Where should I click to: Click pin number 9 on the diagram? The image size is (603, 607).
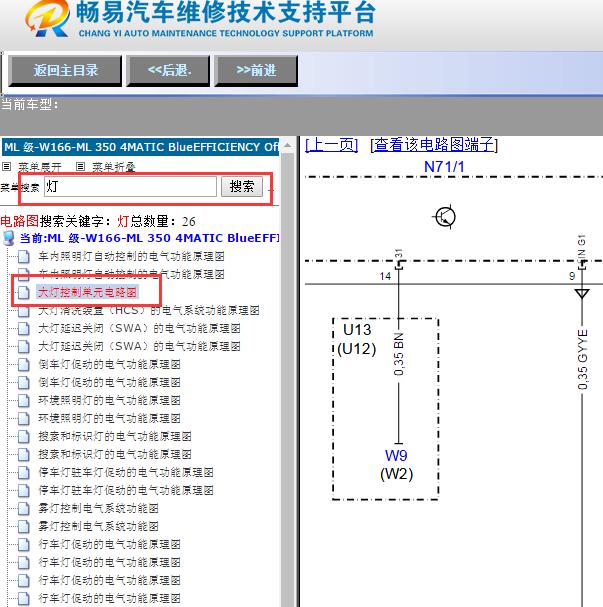(x=572, y=276)
